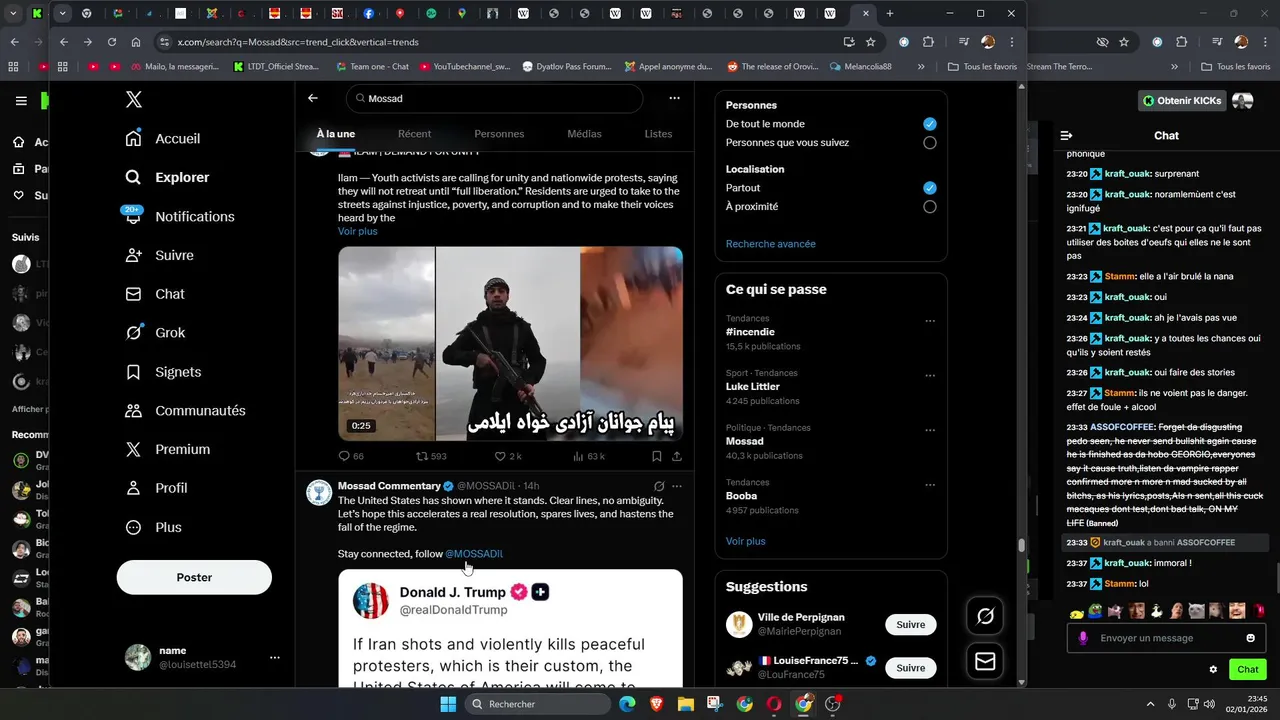Screen dimensions: 1280x720
Task: Open floating messages envelope button
Action: [x=985, y=661]
